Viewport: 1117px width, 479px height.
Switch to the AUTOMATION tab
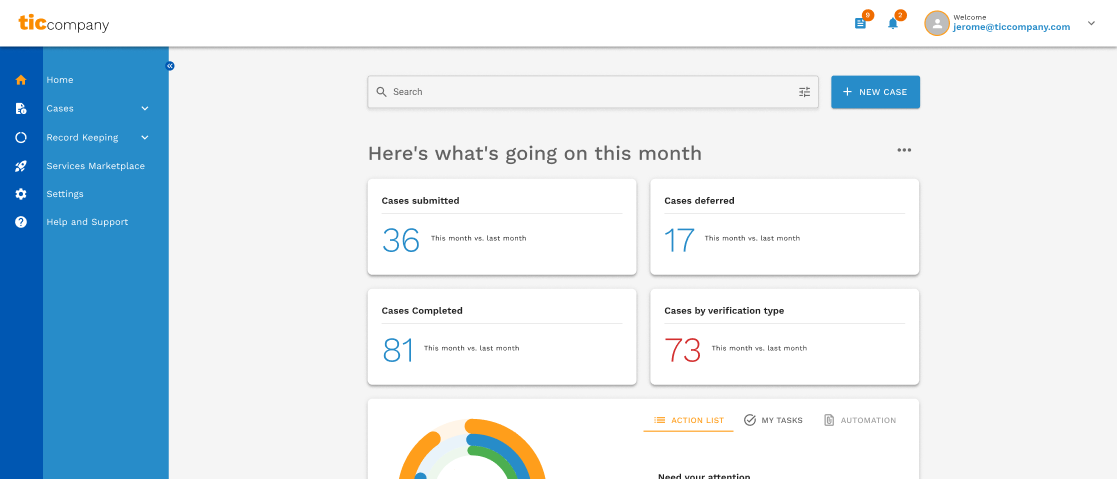click(x=860, y=421)
